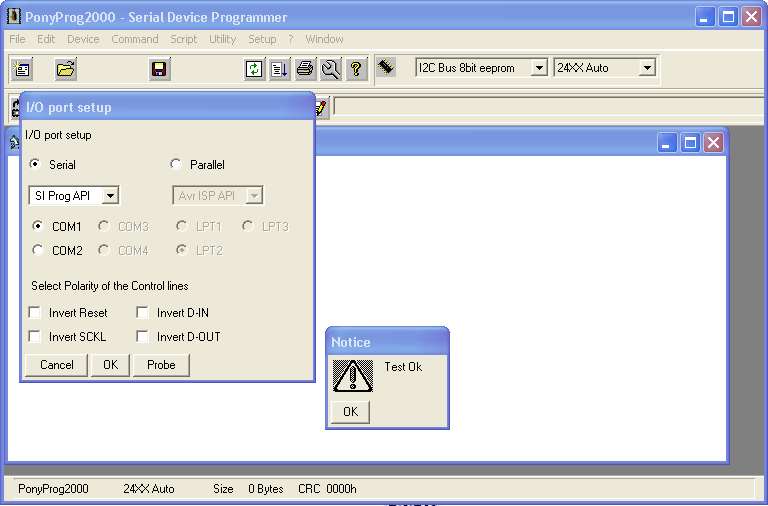Open the I2C Bus 8bit eeprom dropdown
The width and height of the screenshot is (768, 506).
539,68
